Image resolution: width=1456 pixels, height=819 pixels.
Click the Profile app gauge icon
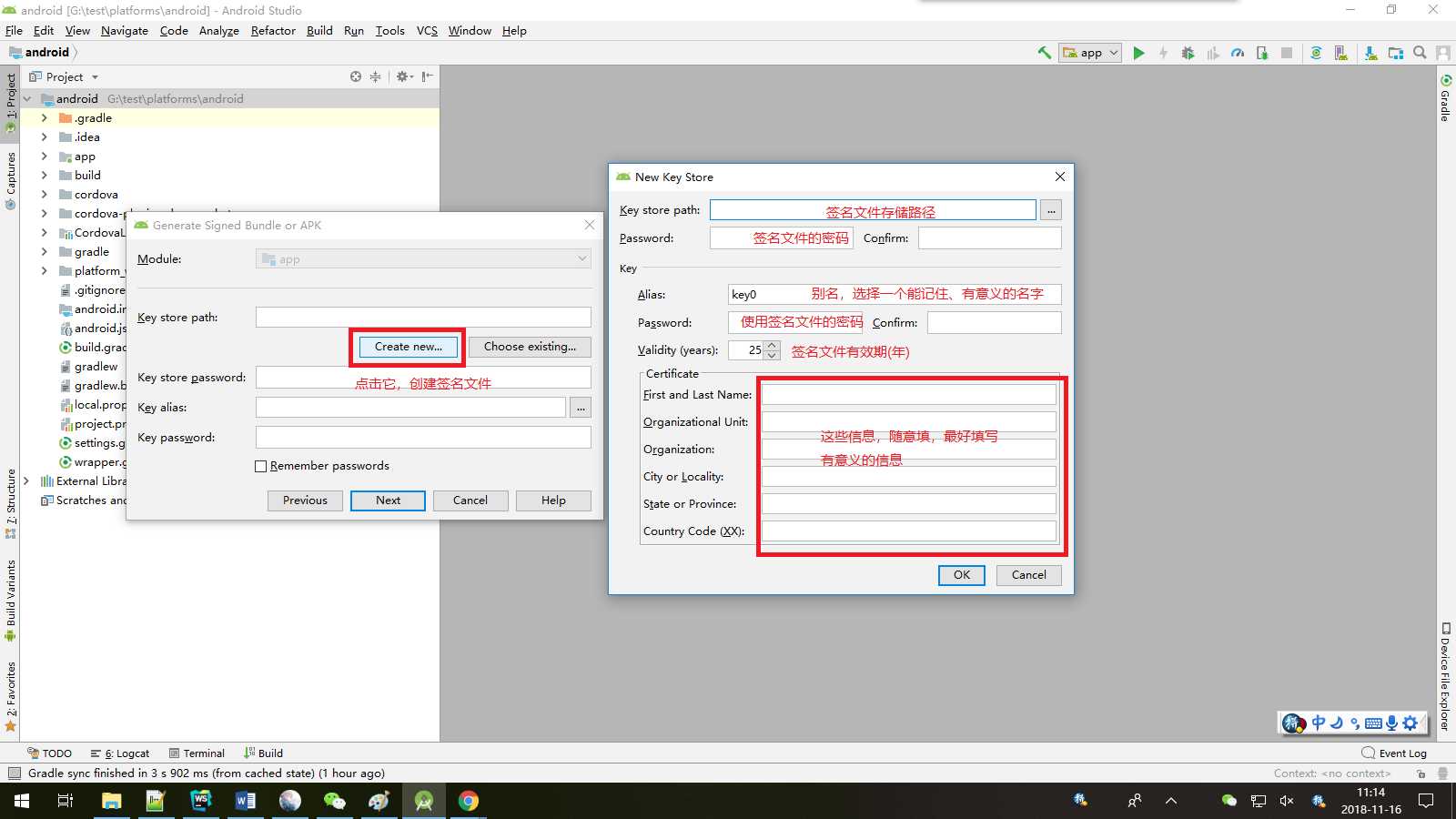[x=1238, y=53]
